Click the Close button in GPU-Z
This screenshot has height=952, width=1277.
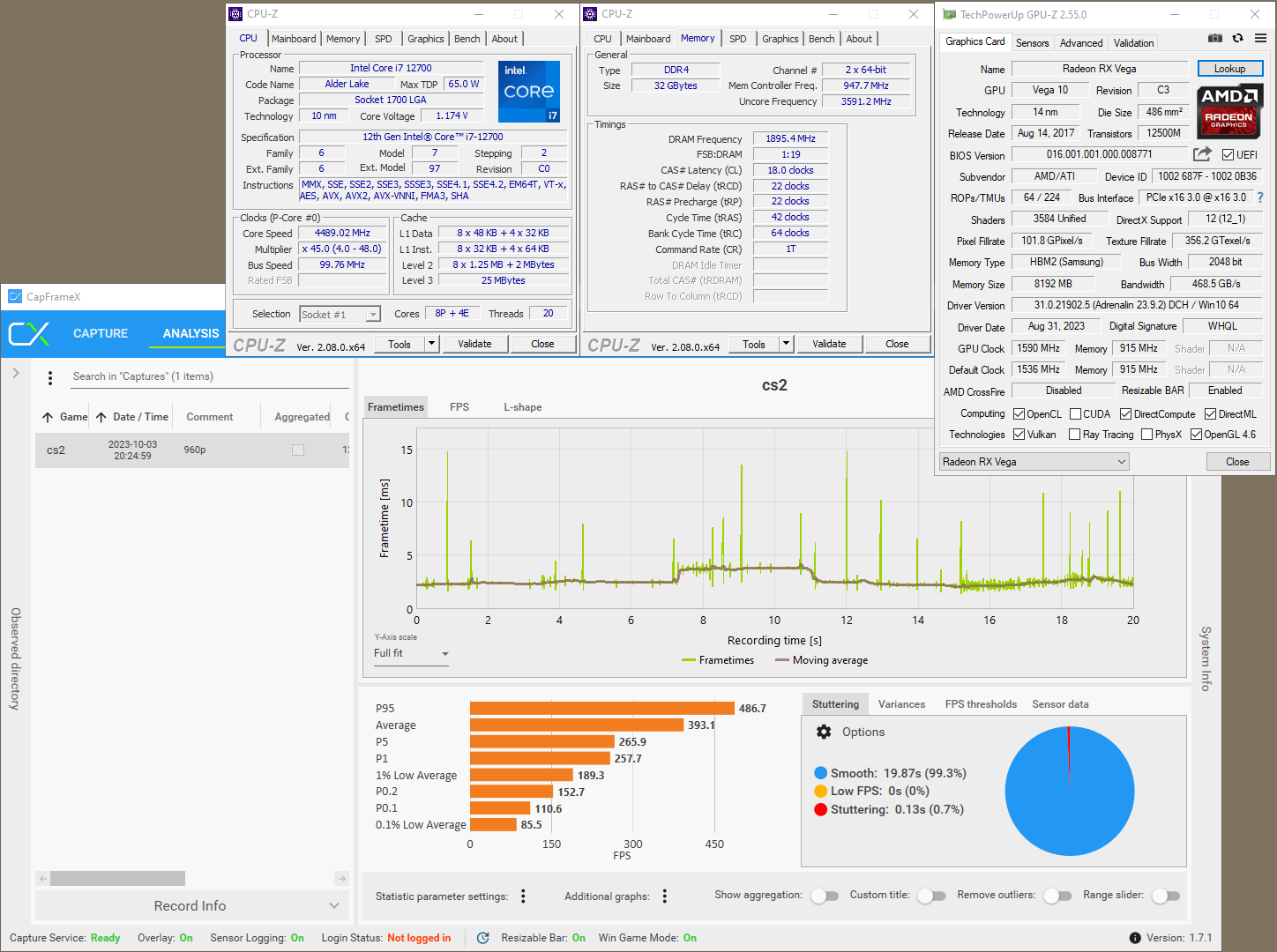[x=1237, y=462]
